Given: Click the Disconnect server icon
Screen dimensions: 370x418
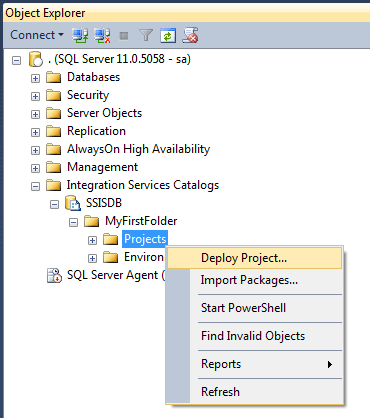Looking at the screenshot, I should pyautogui.click(x=102, y=35).
